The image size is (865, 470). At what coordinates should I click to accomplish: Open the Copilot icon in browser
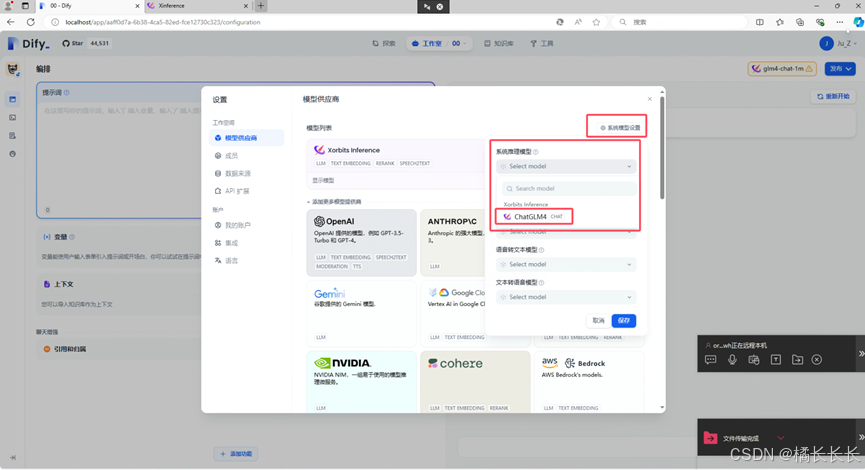(858, 22)
